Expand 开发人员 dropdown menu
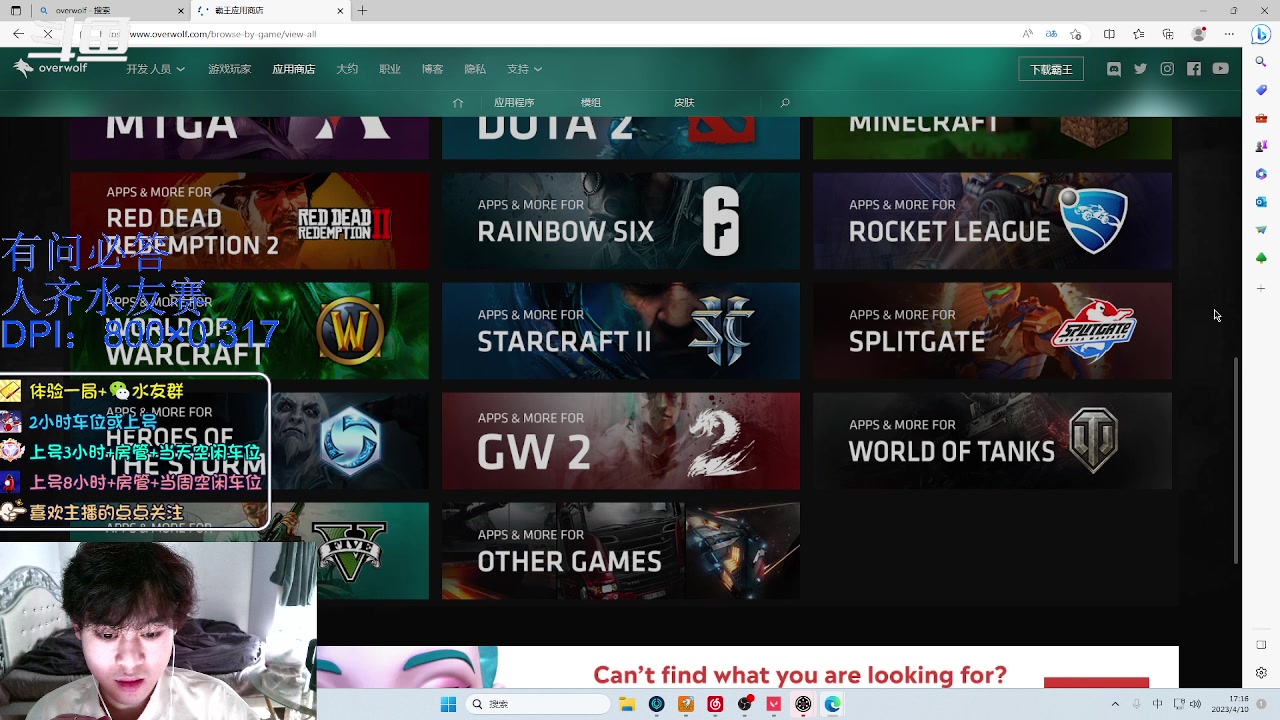The height and width of the screenshot is (720, 1280). pyautogui.click(x=155, y=69)
